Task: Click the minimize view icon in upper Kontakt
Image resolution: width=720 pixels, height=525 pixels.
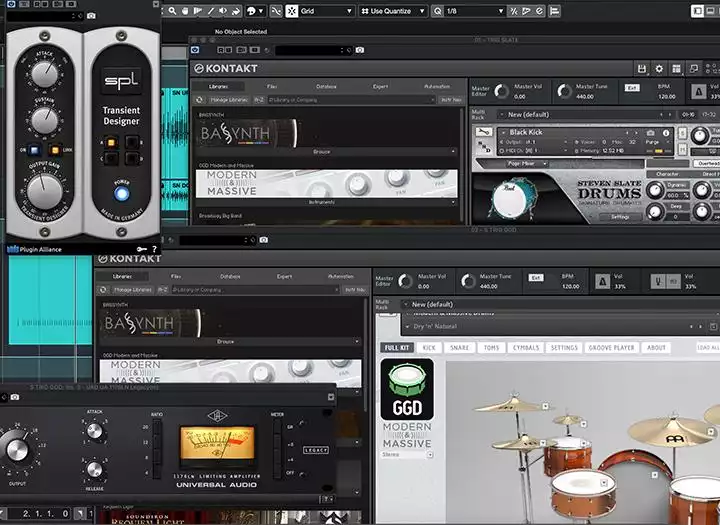Action: (x=694, y=69)
